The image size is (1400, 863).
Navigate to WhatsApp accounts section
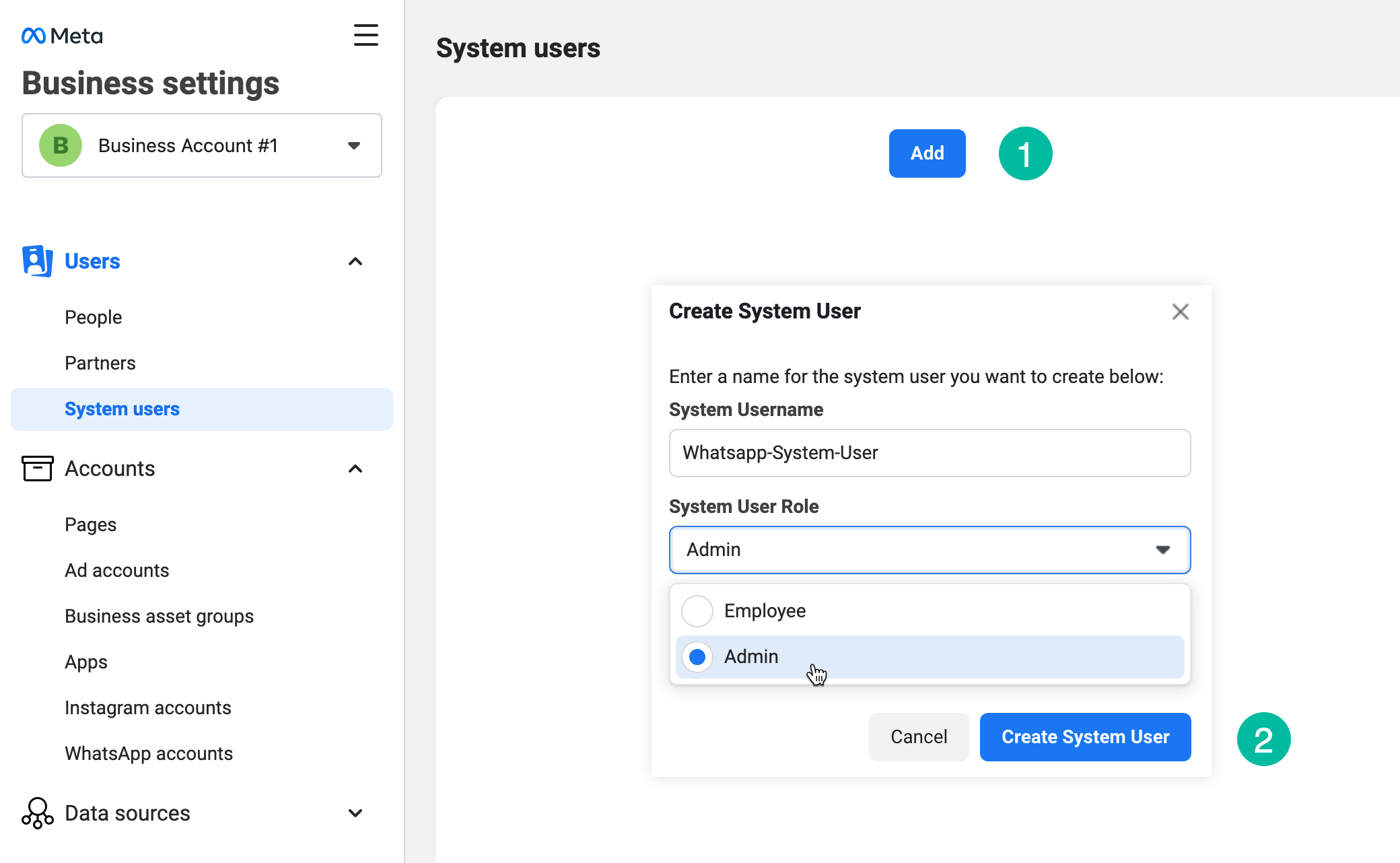coord(149,753)
